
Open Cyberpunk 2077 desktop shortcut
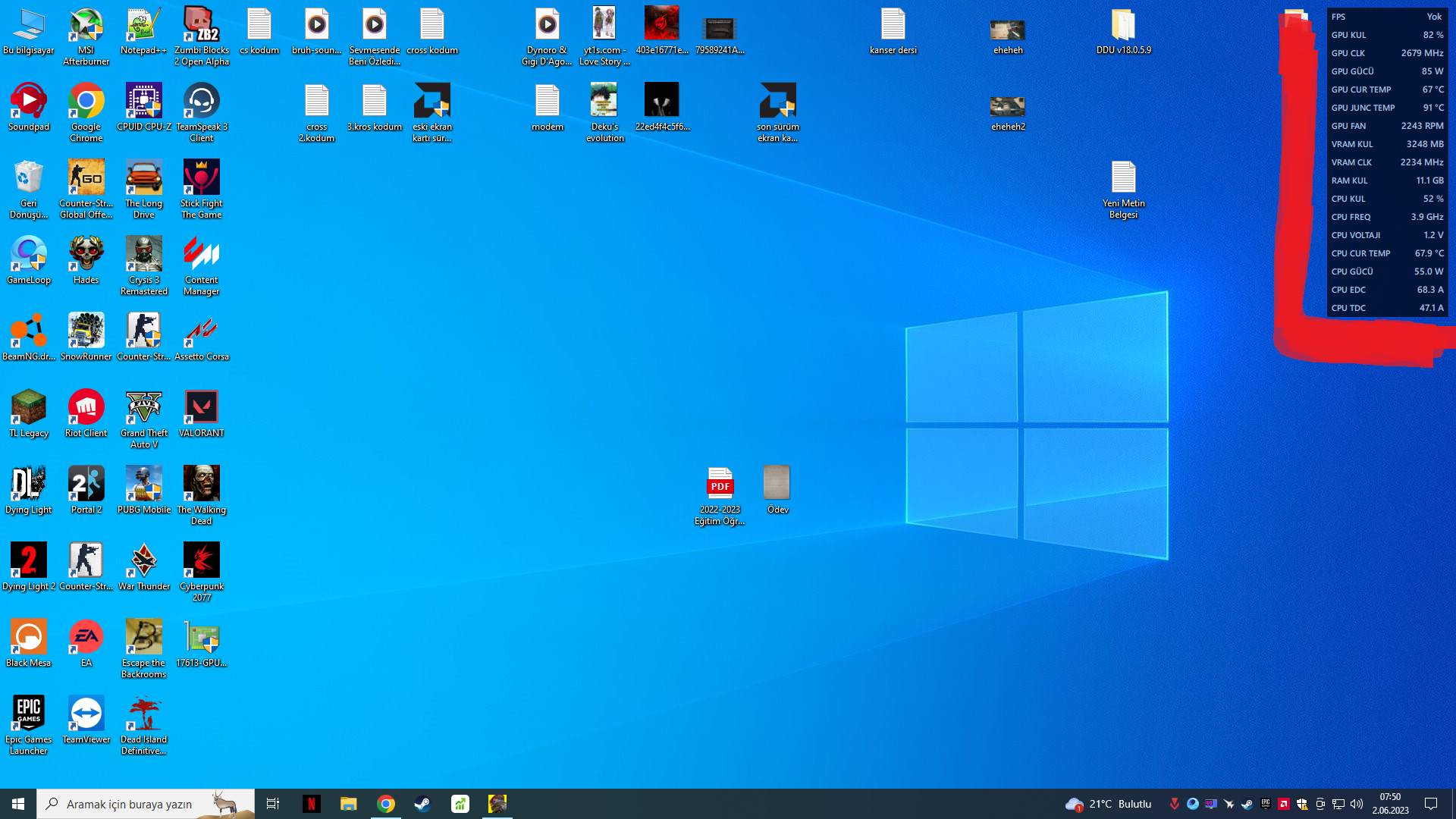coord(202,572)
